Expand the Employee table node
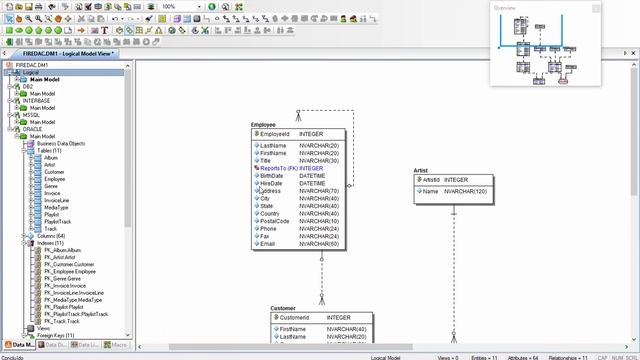Image resolution: width=640 pixels, height=360 pixels. tap(31, 179)
